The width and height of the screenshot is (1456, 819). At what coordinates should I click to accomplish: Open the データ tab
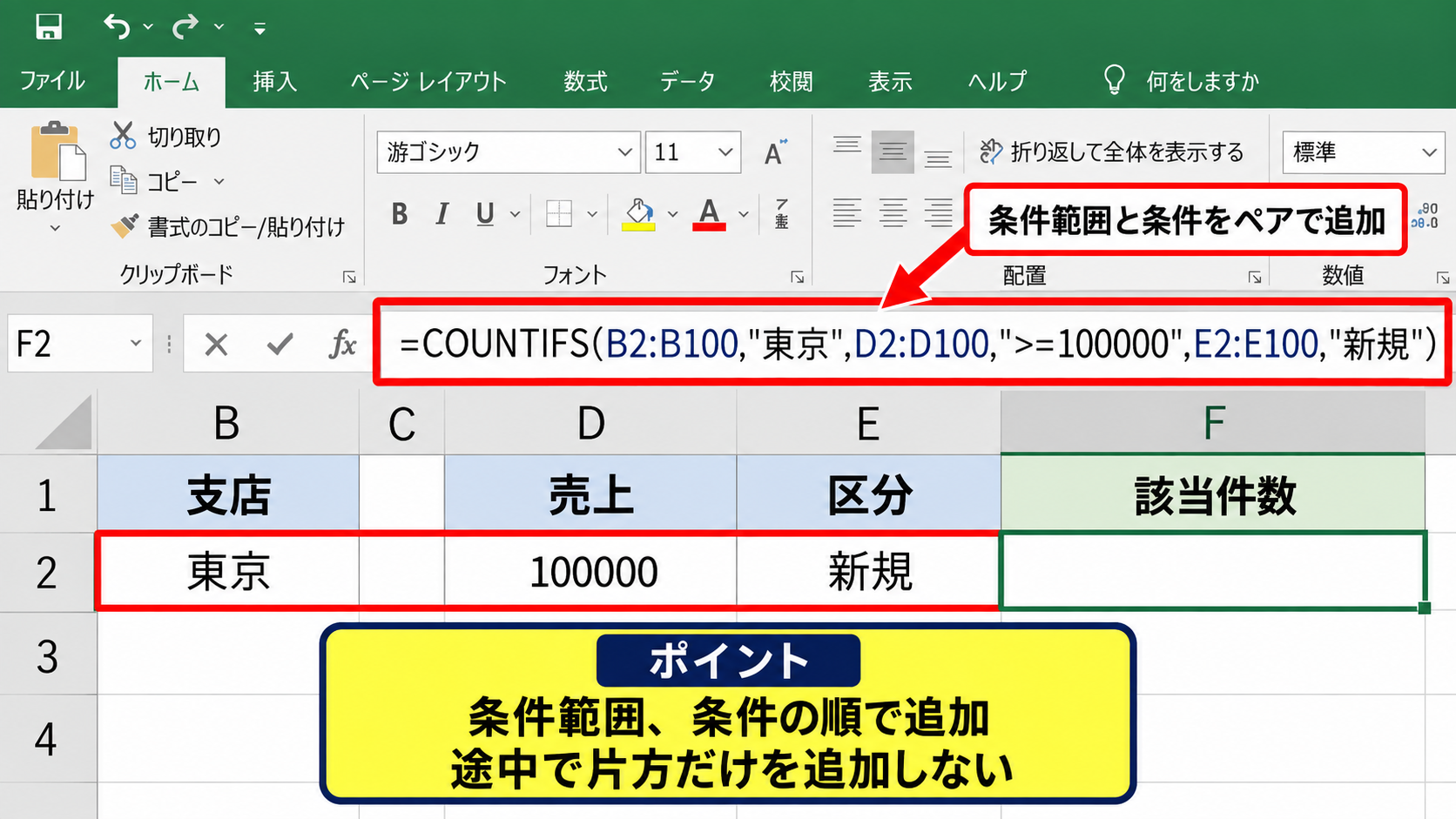point(687,82)
